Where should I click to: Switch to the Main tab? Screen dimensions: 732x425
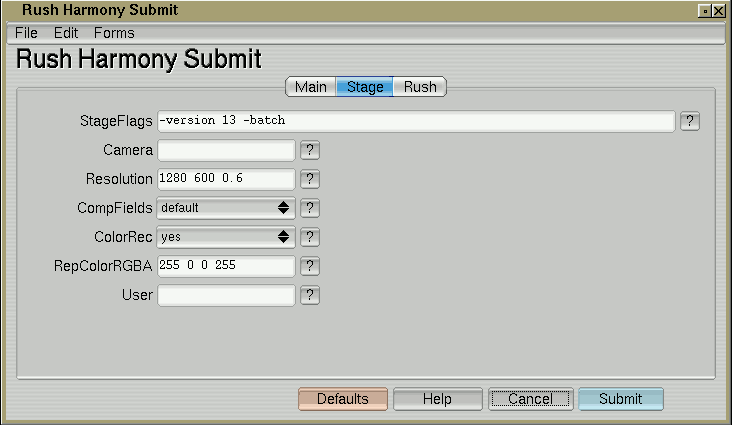310,87
